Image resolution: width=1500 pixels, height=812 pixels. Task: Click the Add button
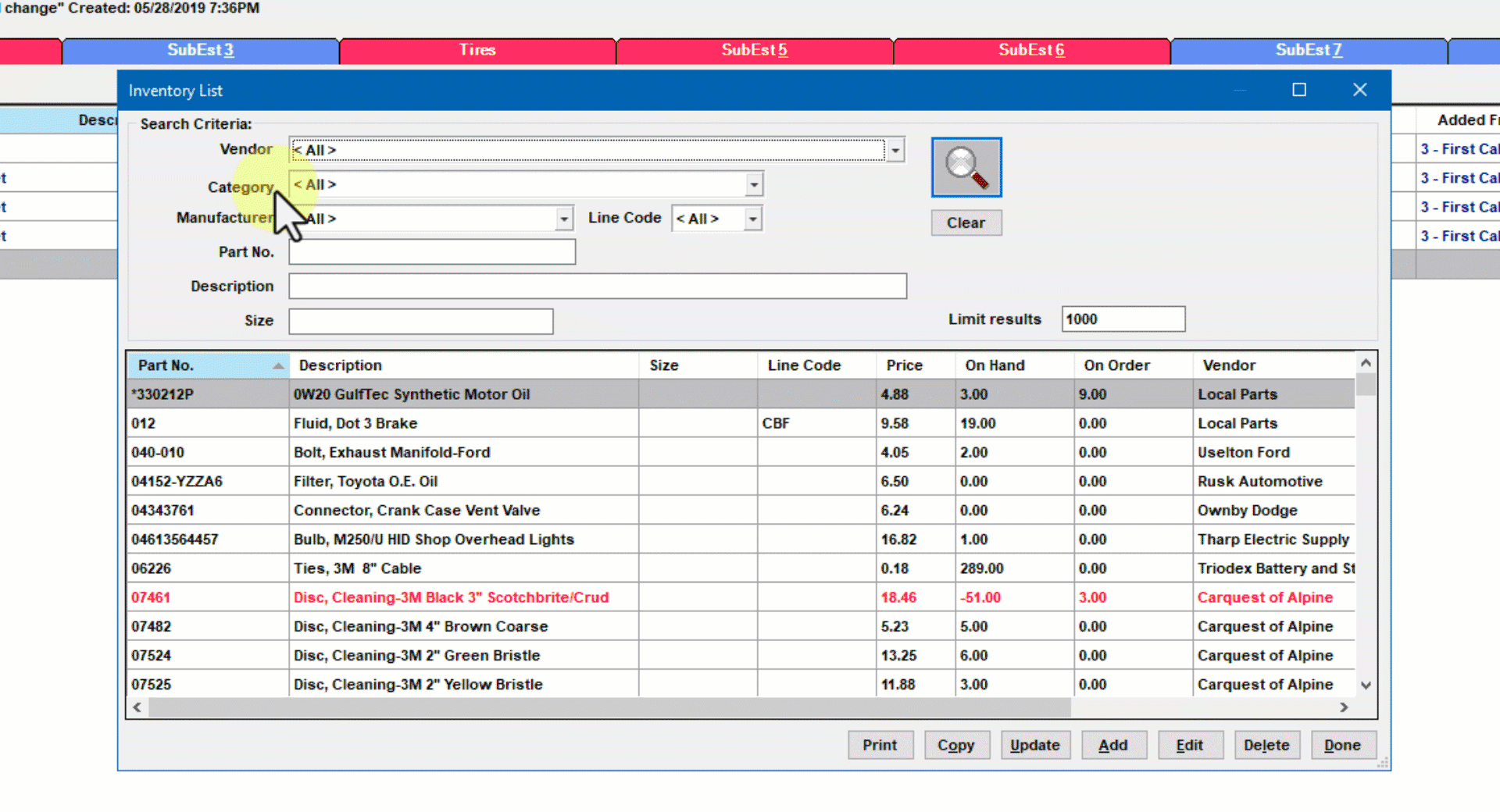point(1112,745)
